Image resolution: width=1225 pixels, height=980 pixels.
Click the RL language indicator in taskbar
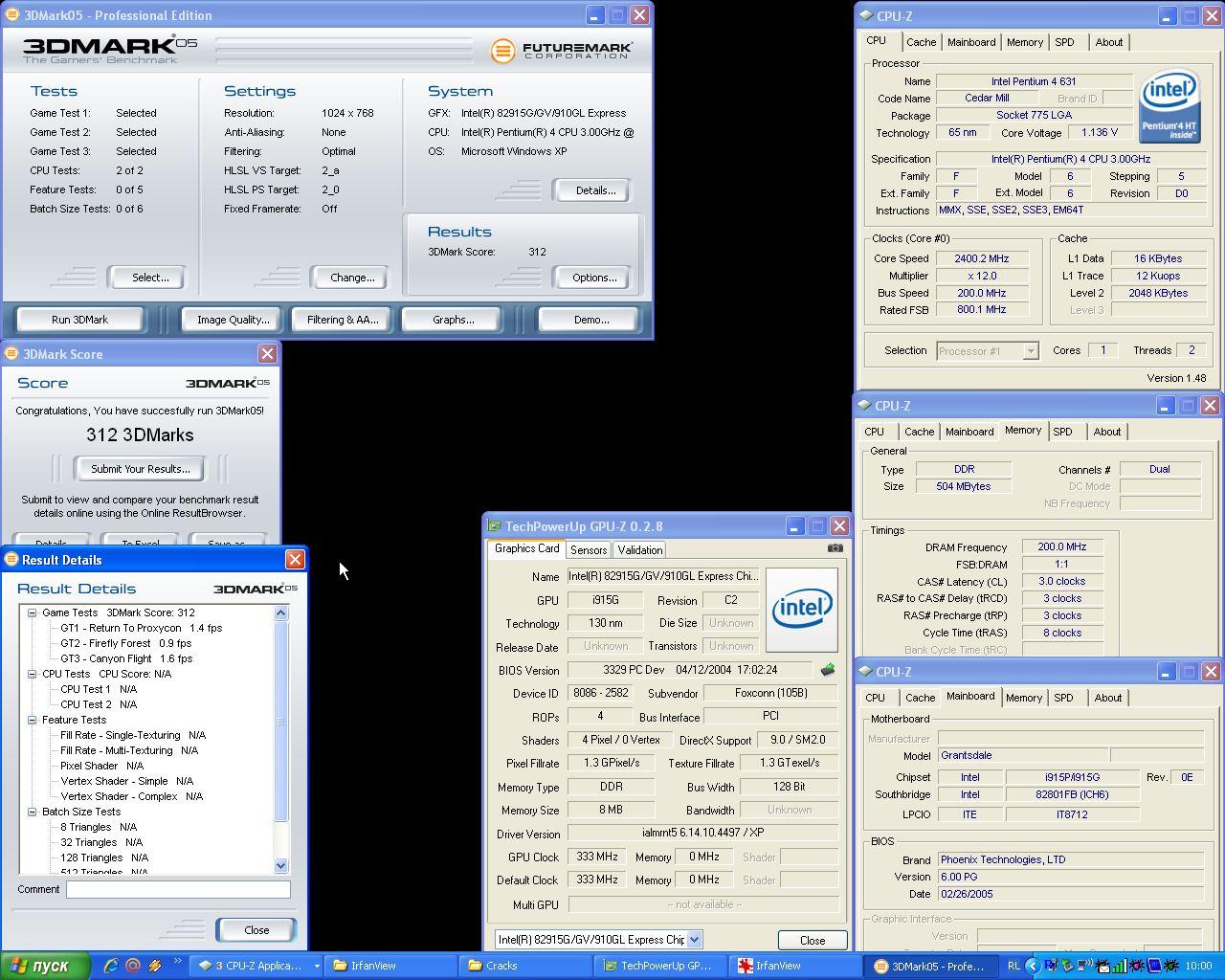click(x=1013, y=966)
